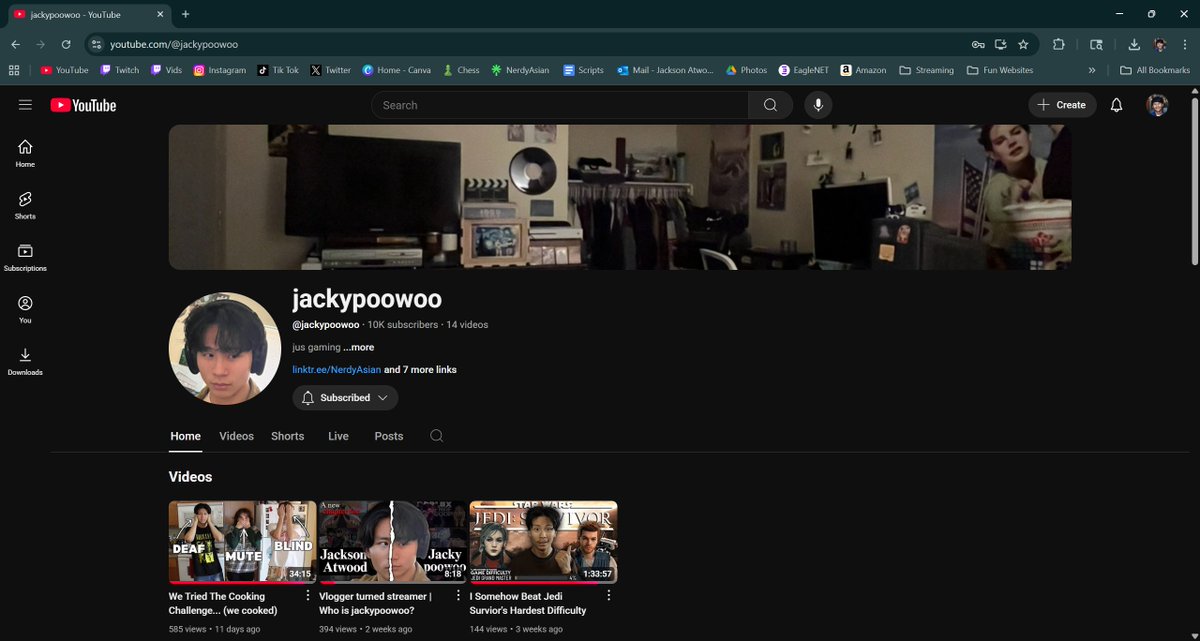Screen dimensions: 1200x641
Task: Open options for Jedi Survivor video
Action: (x=608, y=596)
